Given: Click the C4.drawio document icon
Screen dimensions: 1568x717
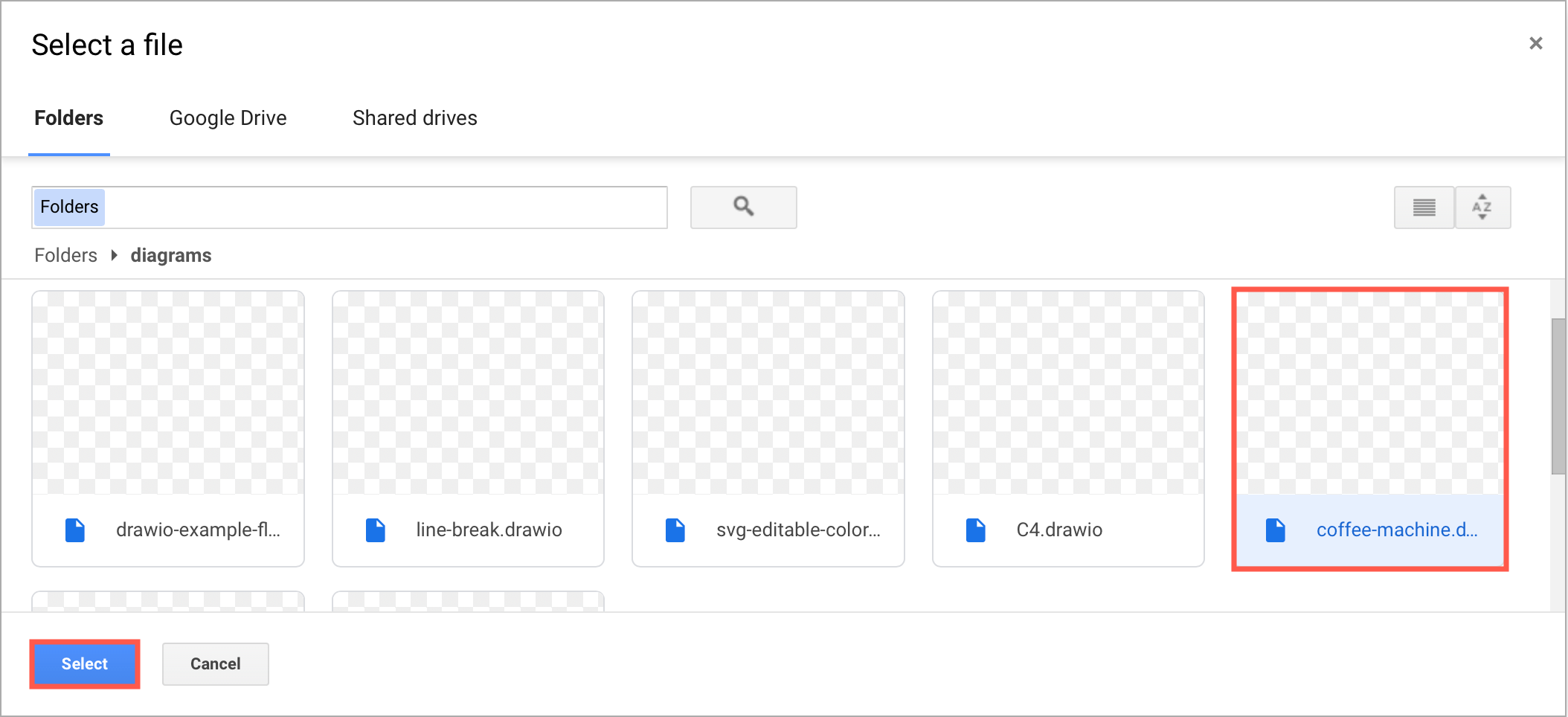Looking at the screenshot, I should 975,530.
